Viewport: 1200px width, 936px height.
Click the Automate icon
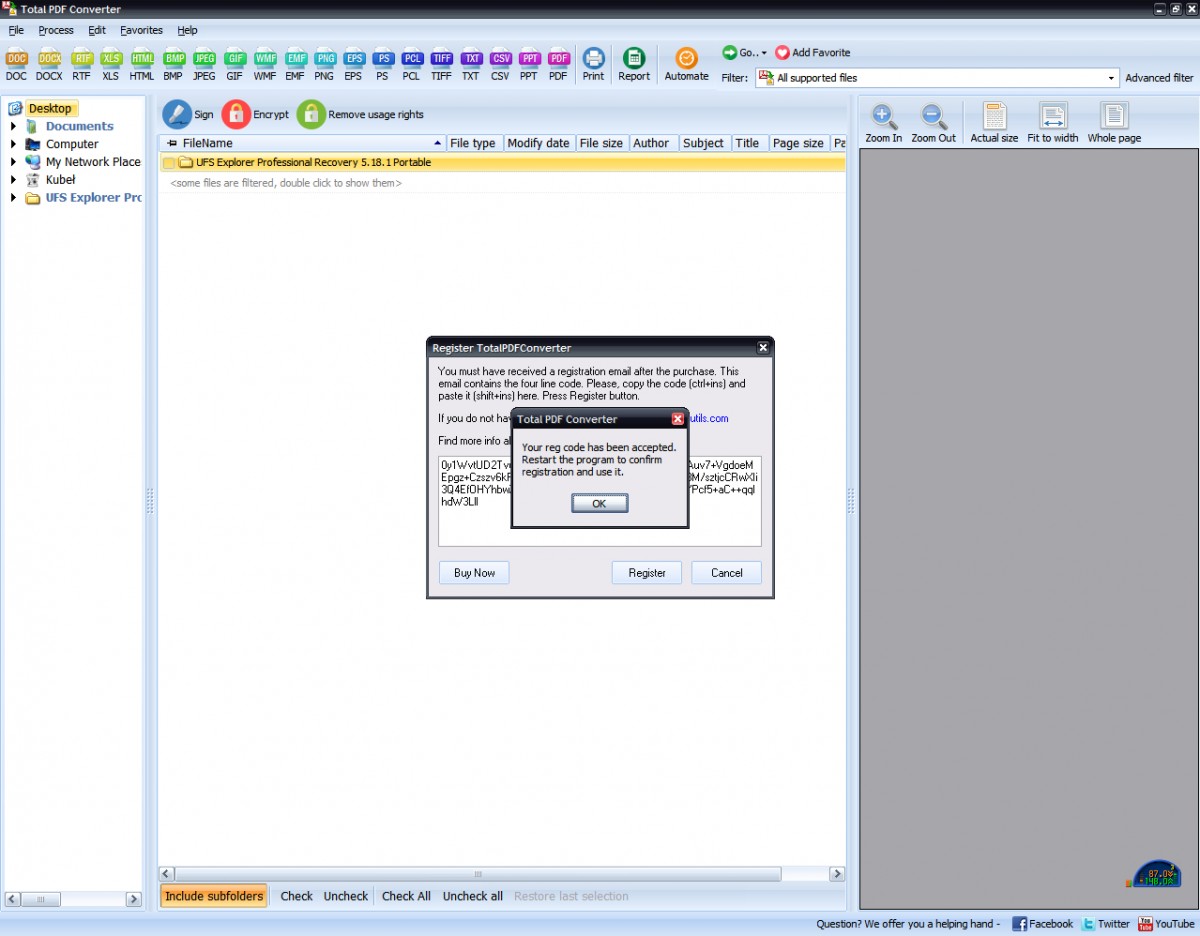[686, 59]
